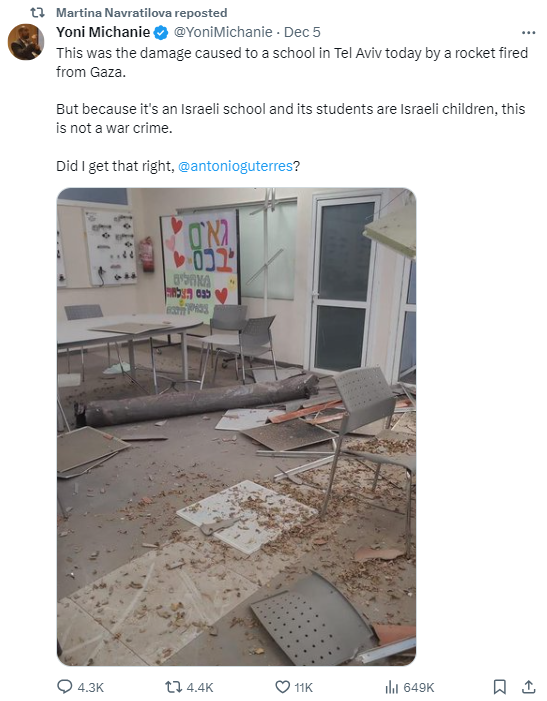Click the repost arrows icon below the photo
The width and height of the screenshot is (547, 701).
pos(172,687)
